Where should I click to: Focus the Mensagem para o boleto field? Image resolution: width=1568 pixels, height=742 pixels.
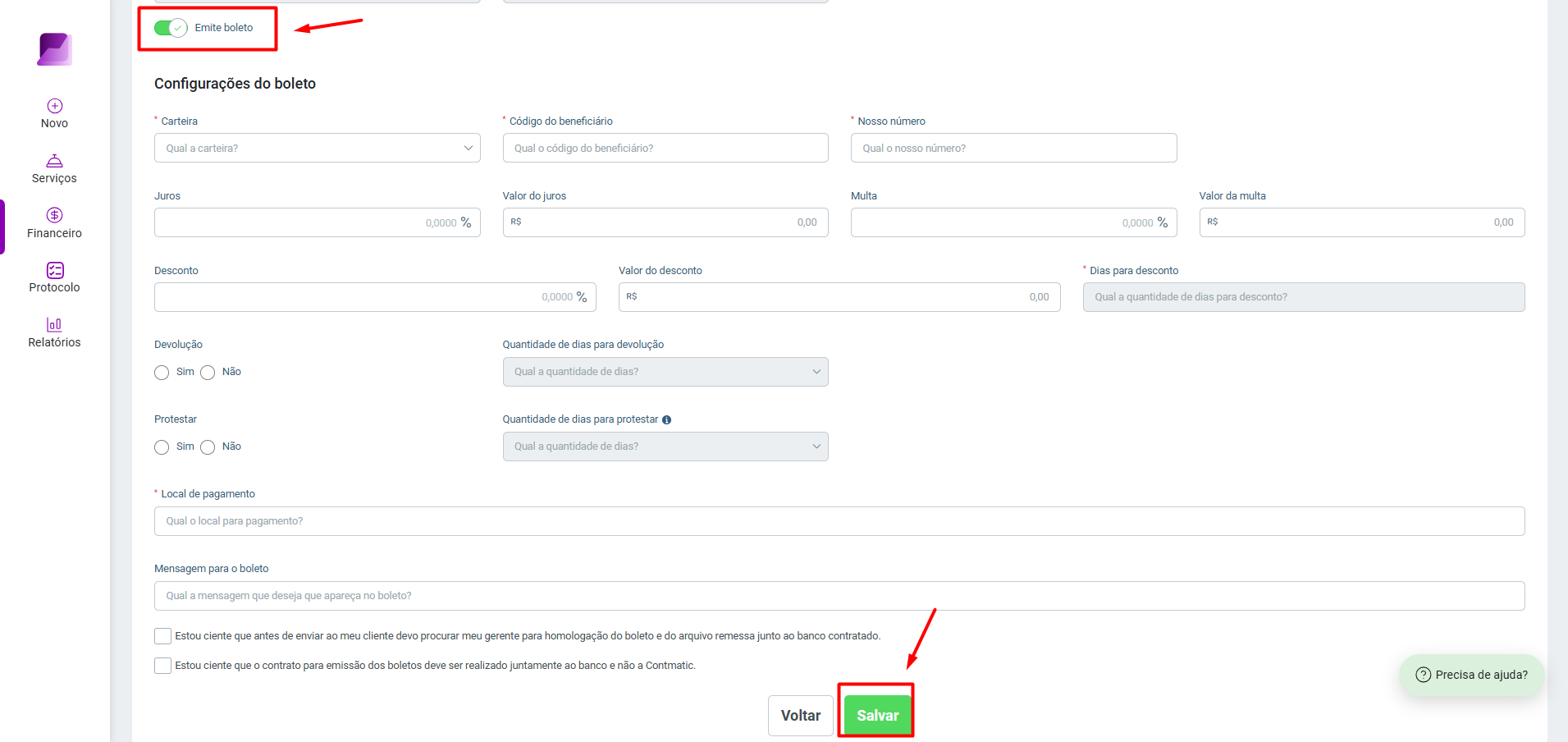(x=839, y=596)
